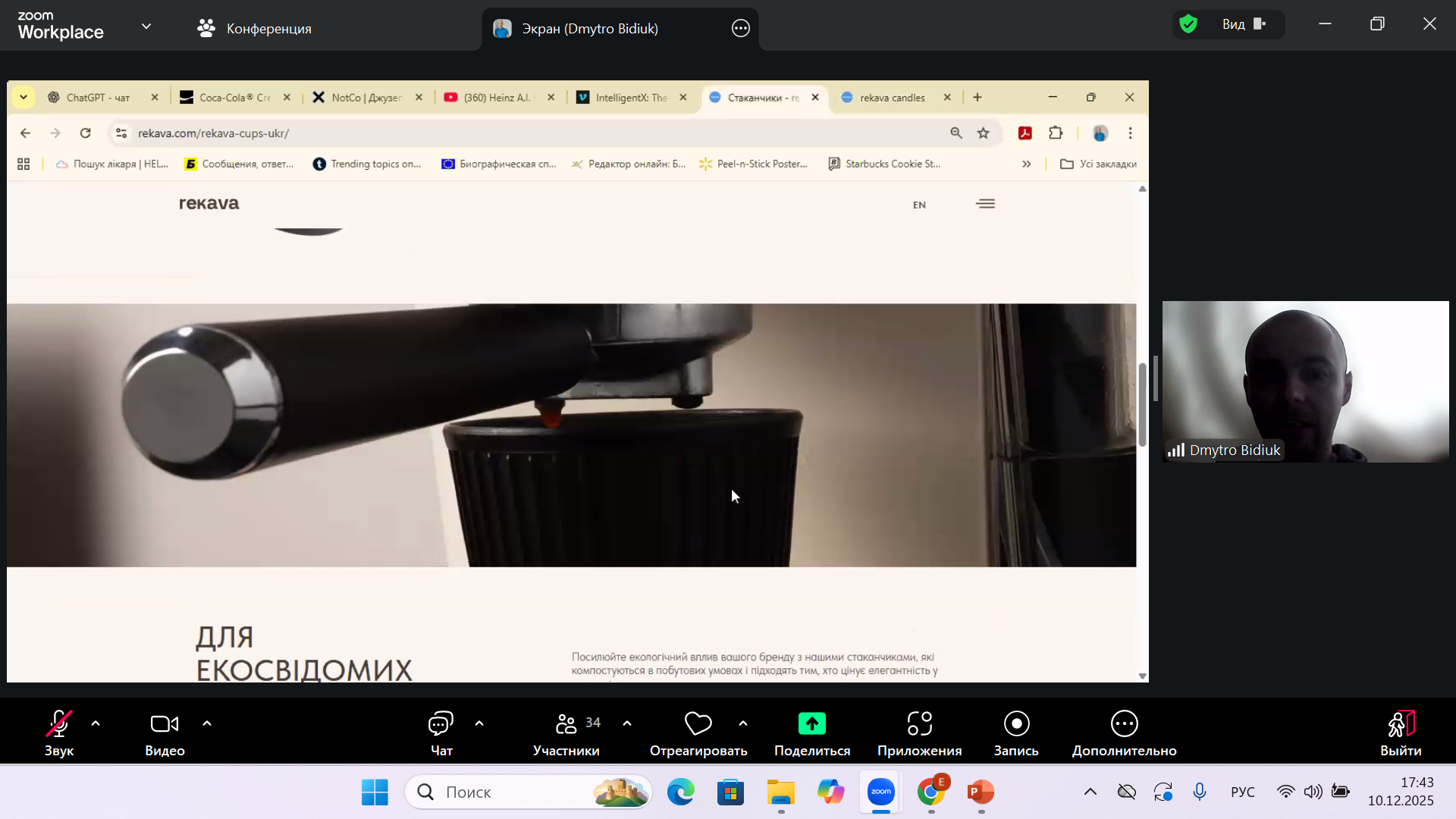Viewport: 1456px width, 819px height.
Task: Expand audio options arrow next to Sound
Action: point(96,723)
